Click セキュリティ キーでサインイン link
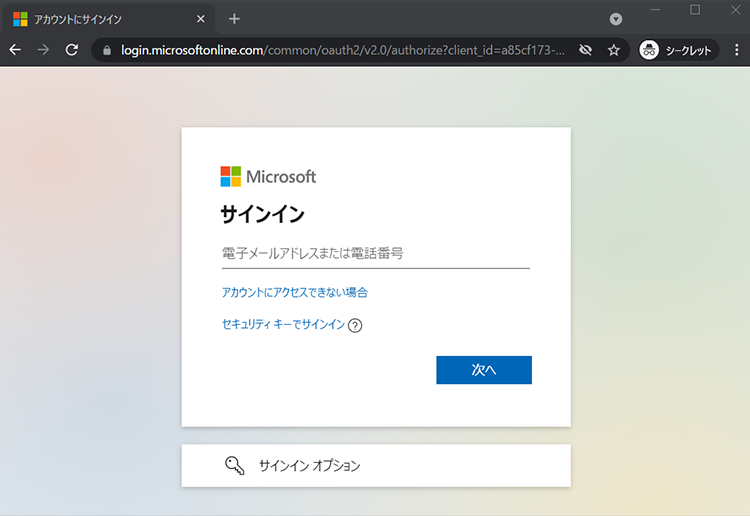Screen dimensions: 750x516 pos(283,324)
